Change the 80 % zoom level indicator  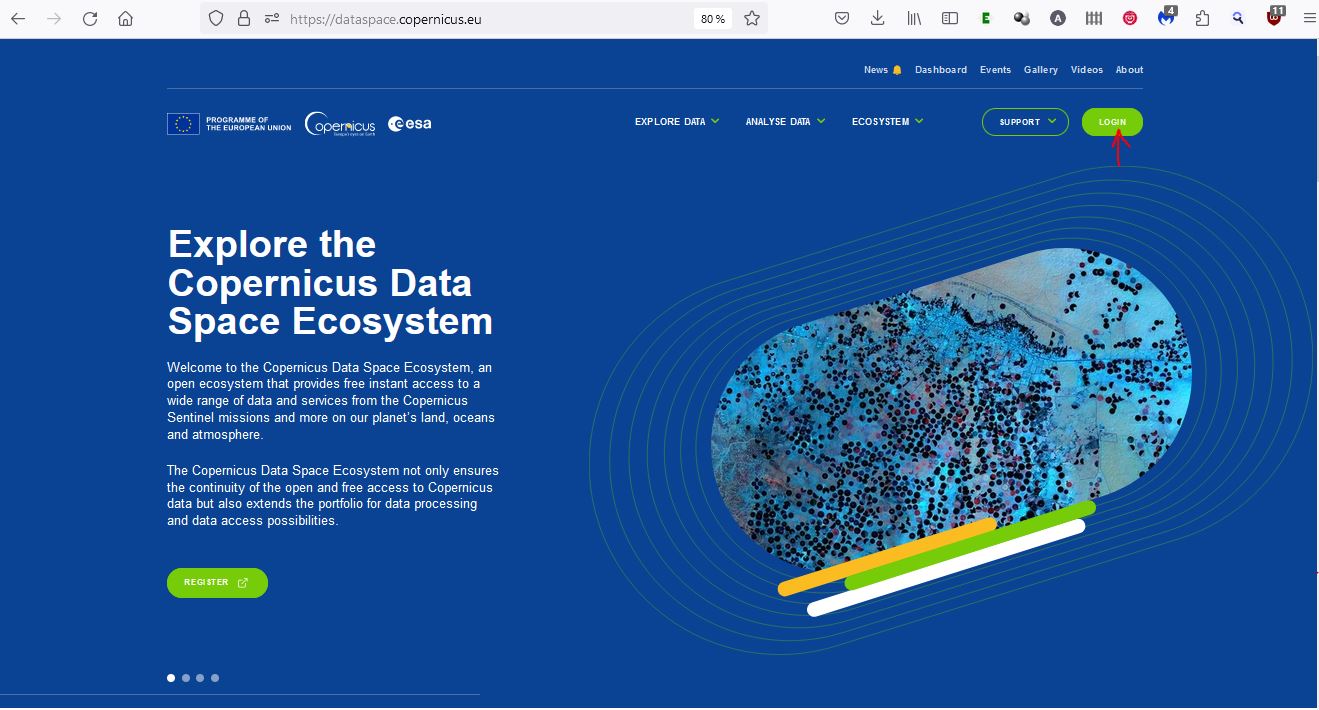(713, 19)
